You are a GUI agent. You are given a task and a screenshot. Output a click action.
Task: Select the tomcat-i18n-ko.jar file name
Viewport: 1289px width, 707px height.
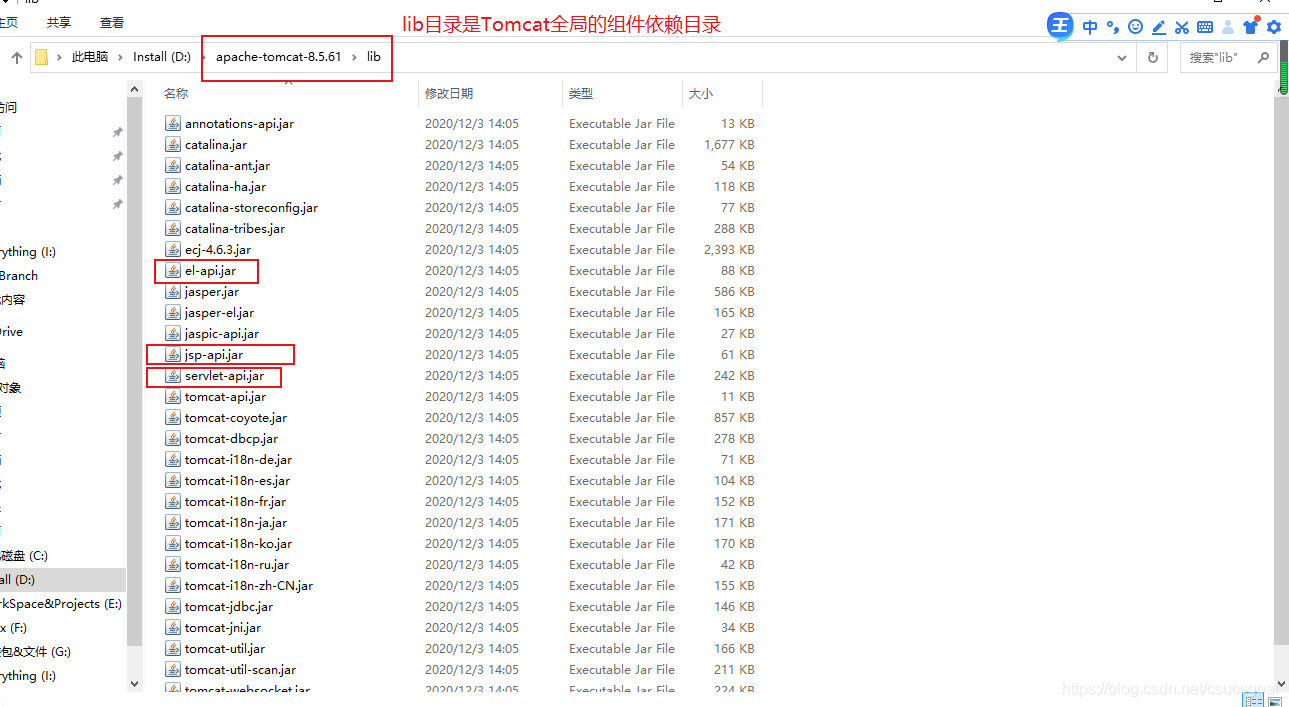[238, 544]
